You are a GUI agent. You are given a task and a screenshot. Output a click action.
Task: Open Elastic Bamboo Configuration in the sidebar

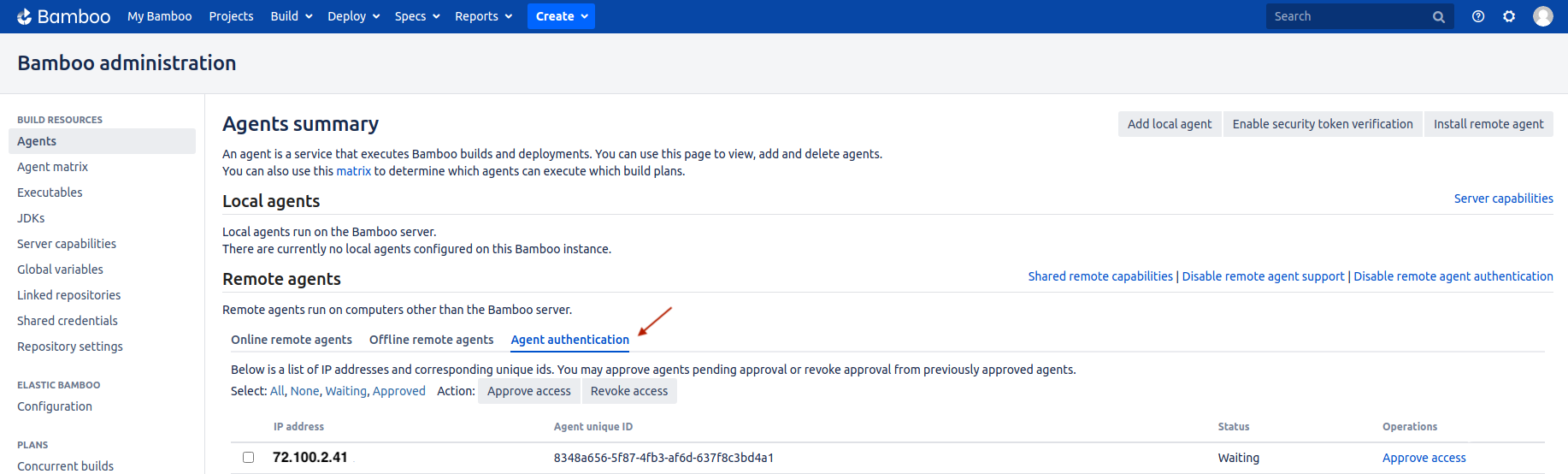point(55,406)
